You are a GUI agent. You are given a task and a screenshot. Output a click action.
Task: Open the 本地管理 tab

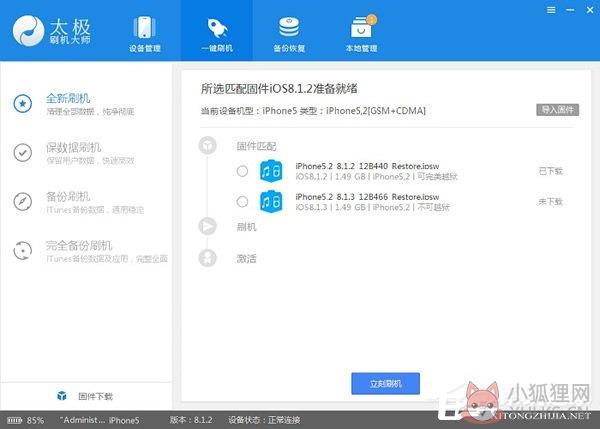click(361, 34)
